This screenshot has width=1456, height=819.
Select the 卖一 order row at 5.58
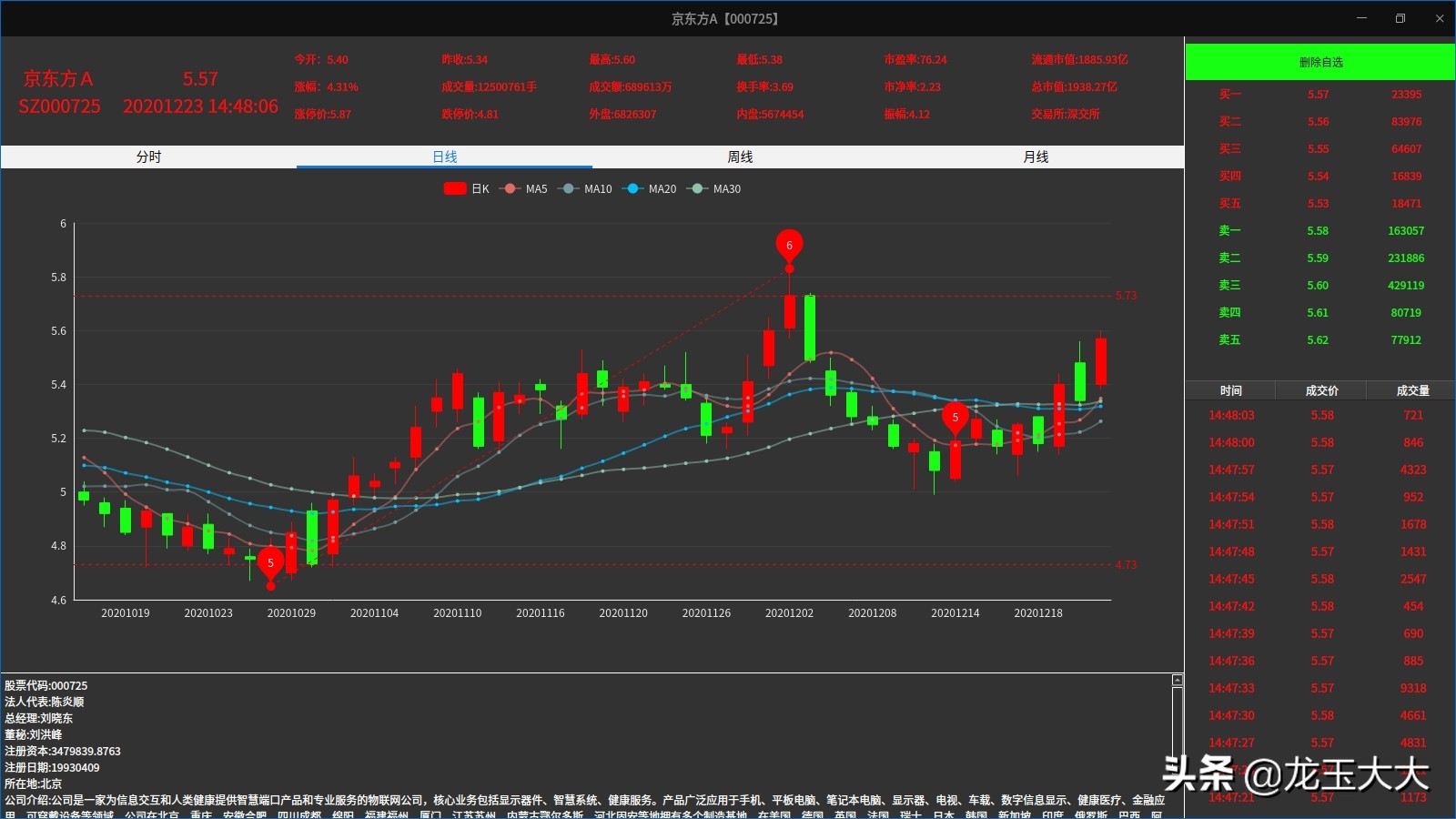(x=1318, y=231)
